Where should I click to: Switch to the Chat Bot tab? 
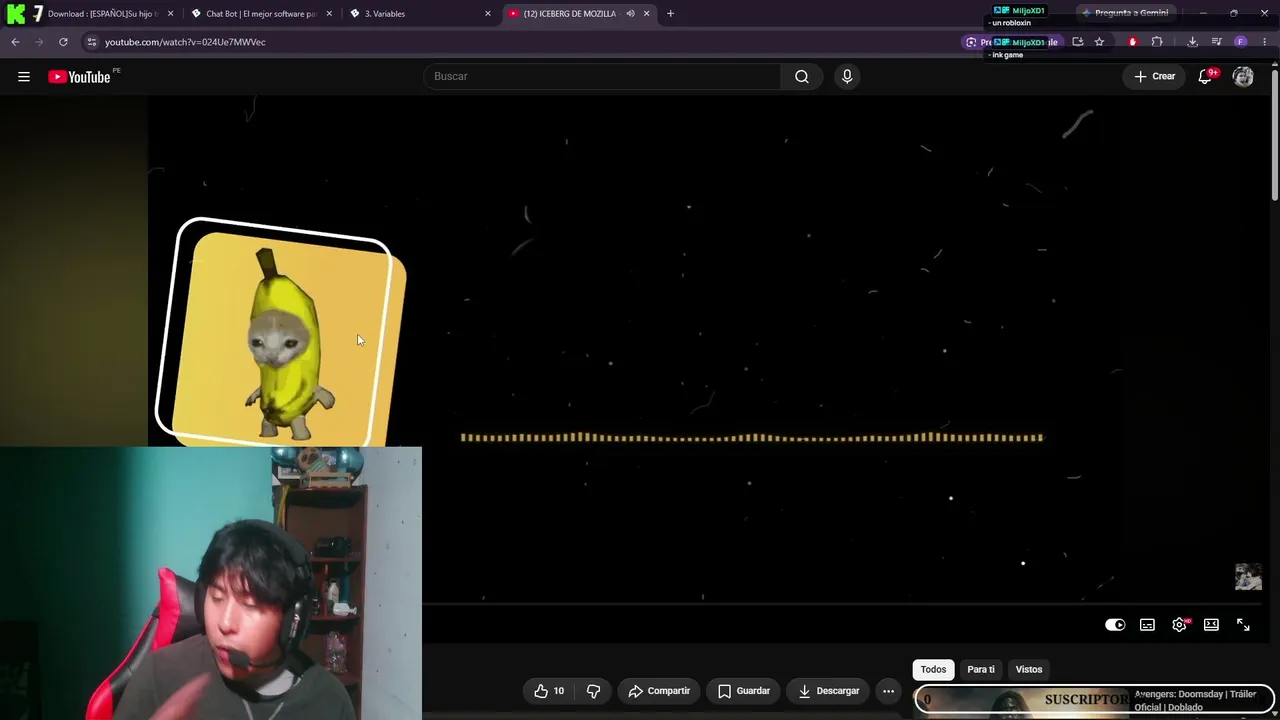[261, 14]
